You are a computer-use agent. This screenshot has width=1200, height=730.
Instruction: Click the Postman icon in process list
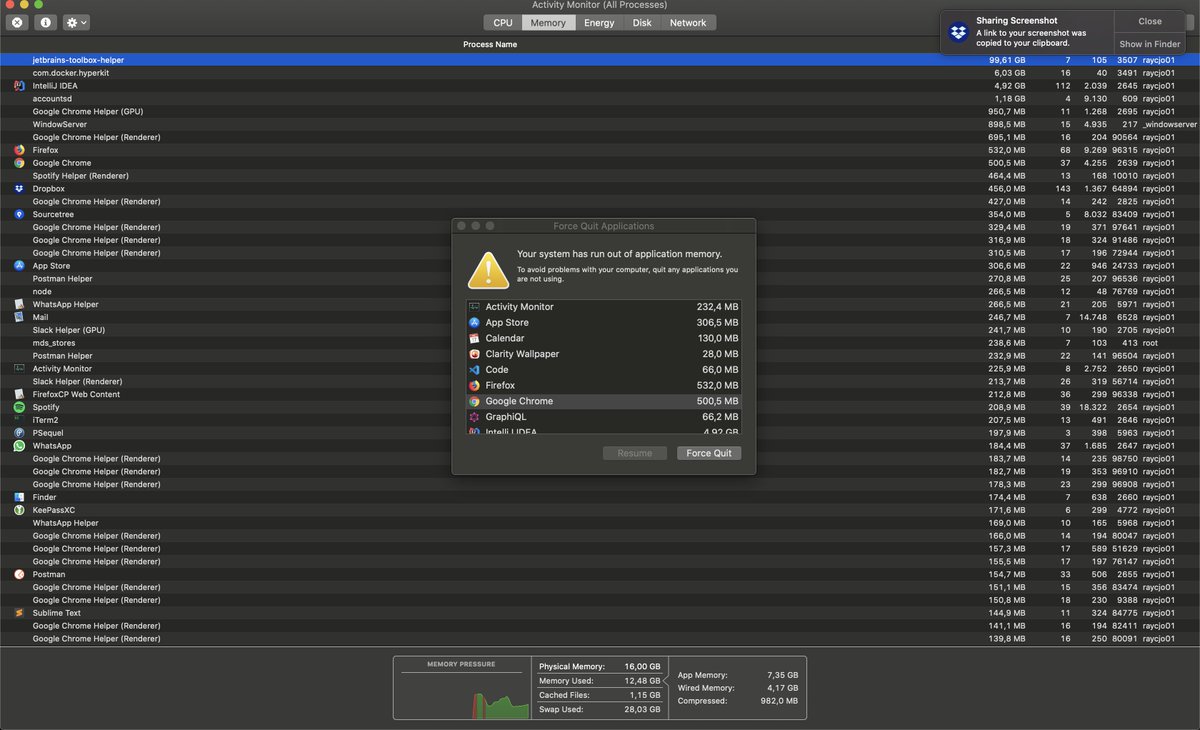pos(19,574)
